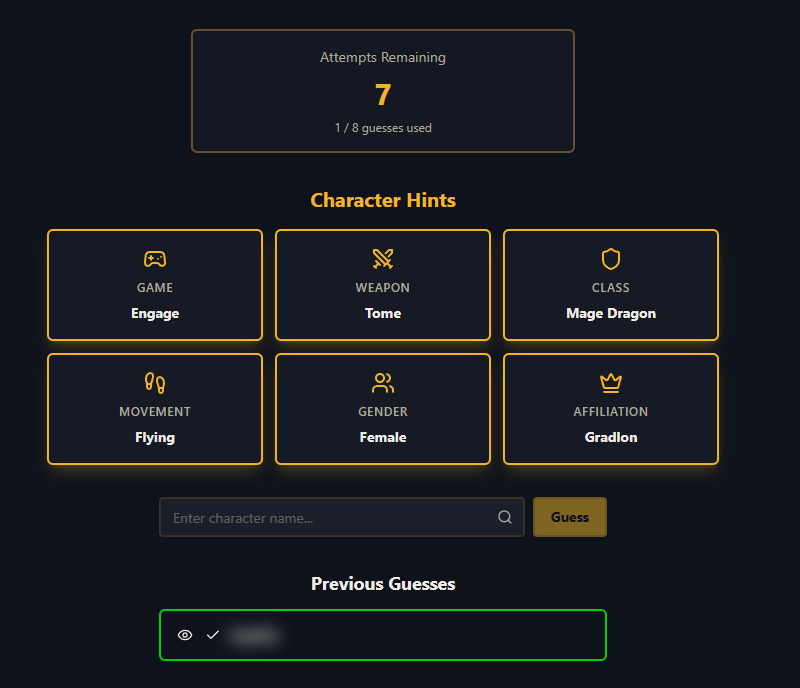
Task: Toggle the eye icon to reveal guess
Action: click(184, 635)
